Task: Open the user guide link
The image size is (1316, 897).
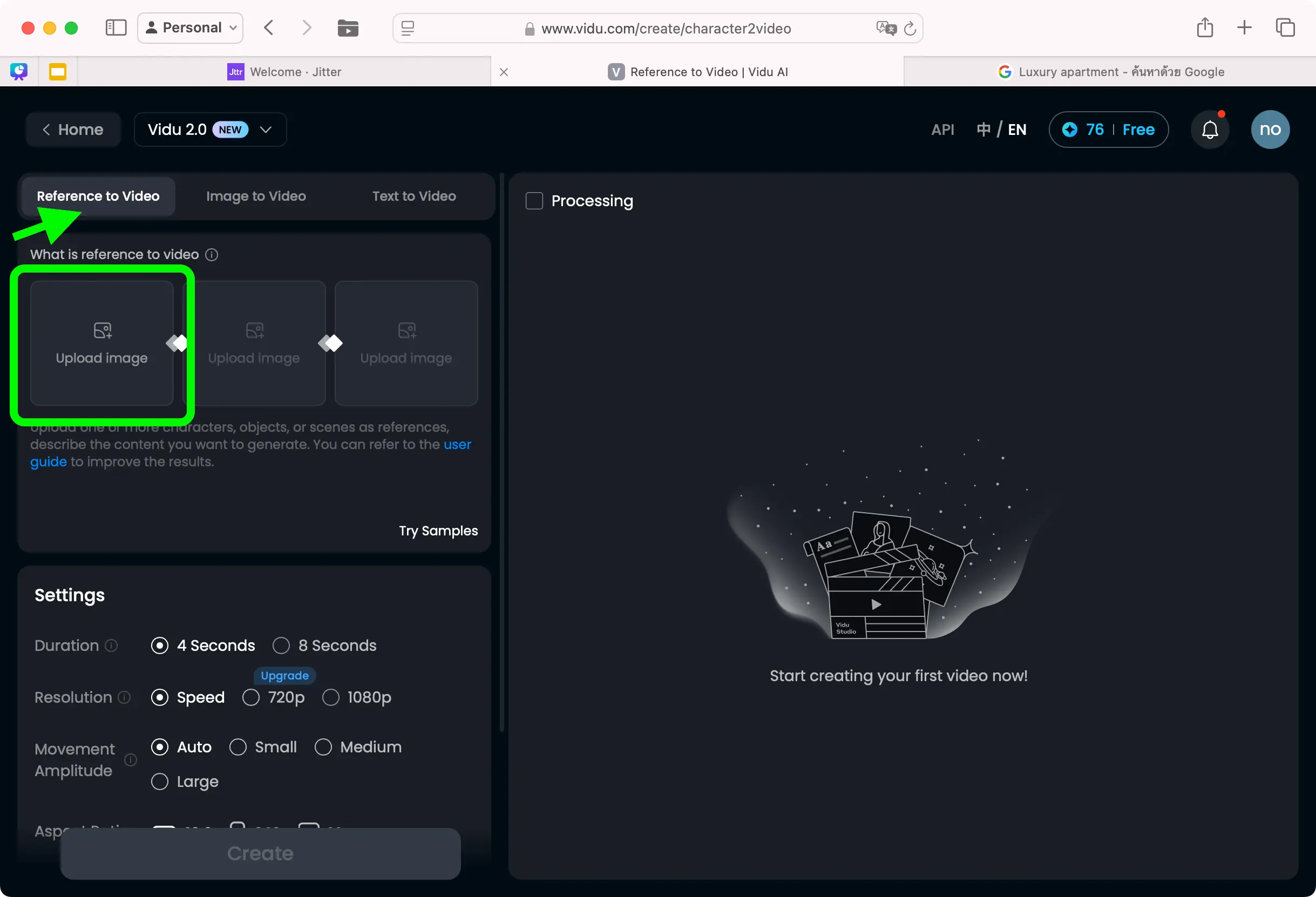Action: pos(457,445)
